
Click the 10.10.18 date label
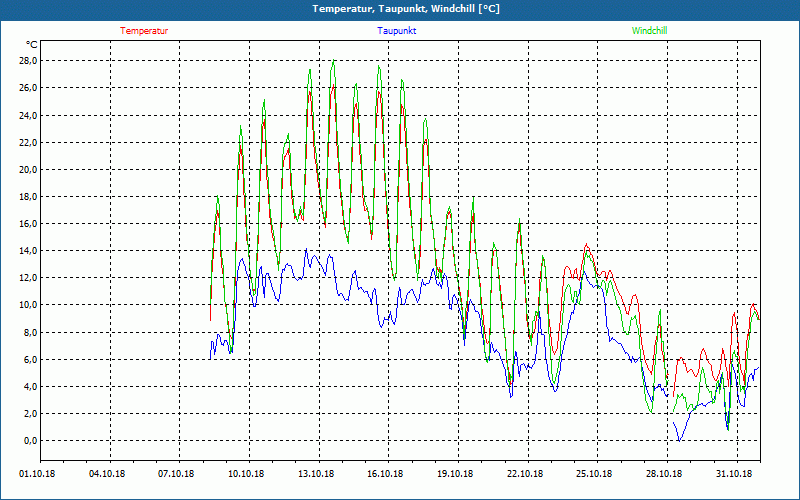tap(246, 474)
